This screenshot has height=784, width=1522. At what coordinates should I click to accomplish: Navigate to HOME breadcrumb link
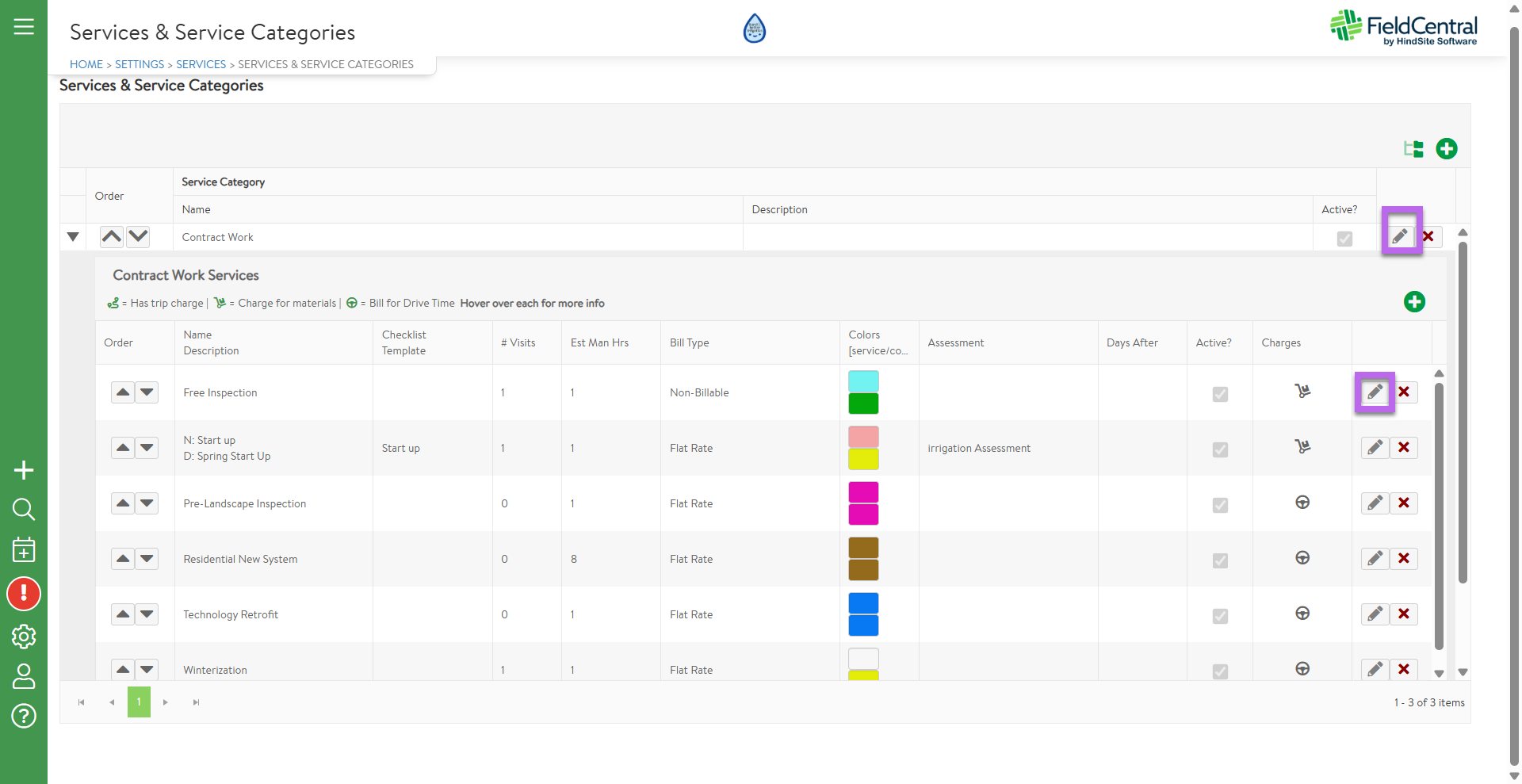[x=86, y=64]
